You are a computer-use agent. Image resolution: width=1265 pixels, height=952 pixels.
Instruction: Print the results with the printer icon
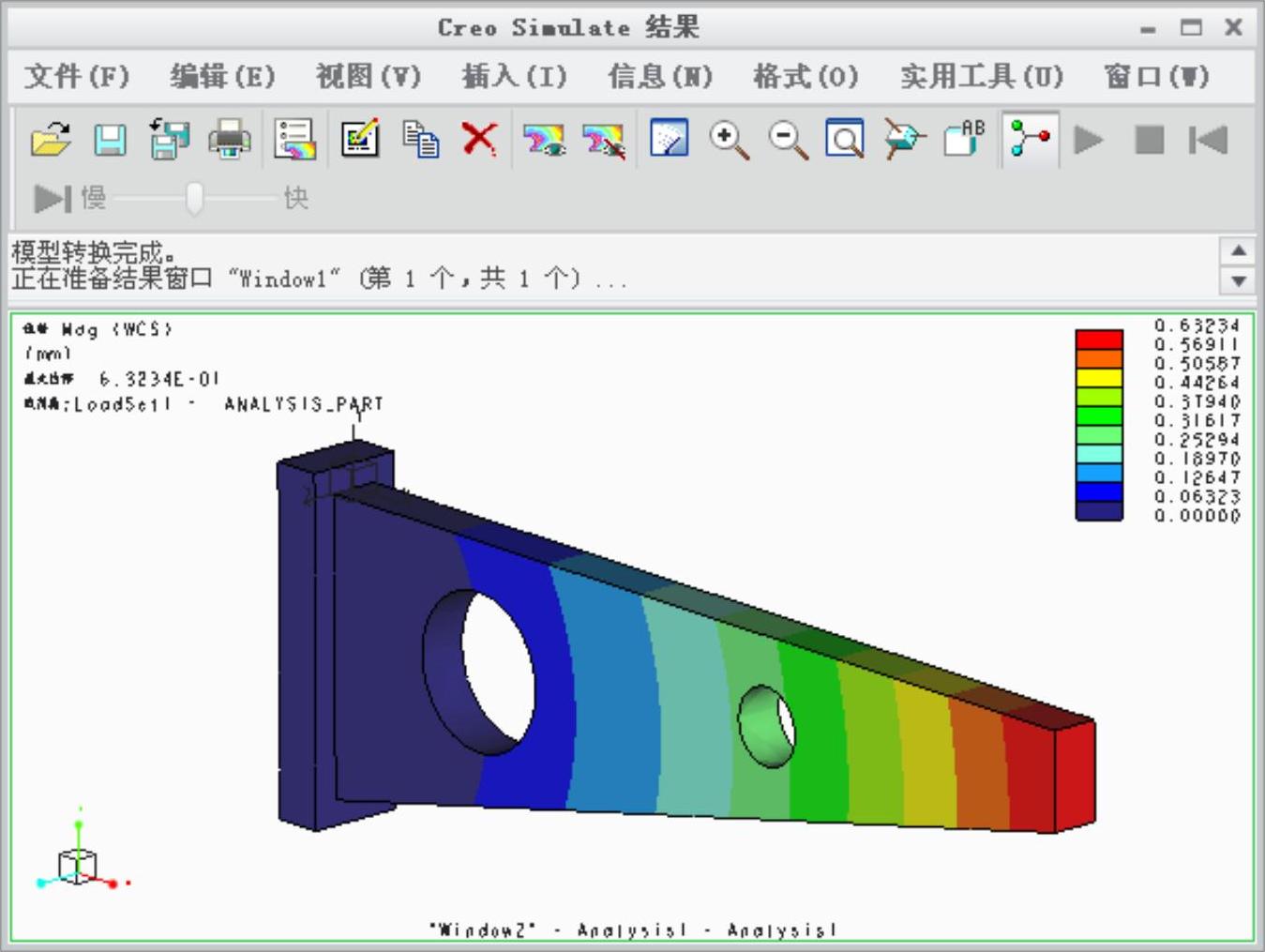(230, 141)
